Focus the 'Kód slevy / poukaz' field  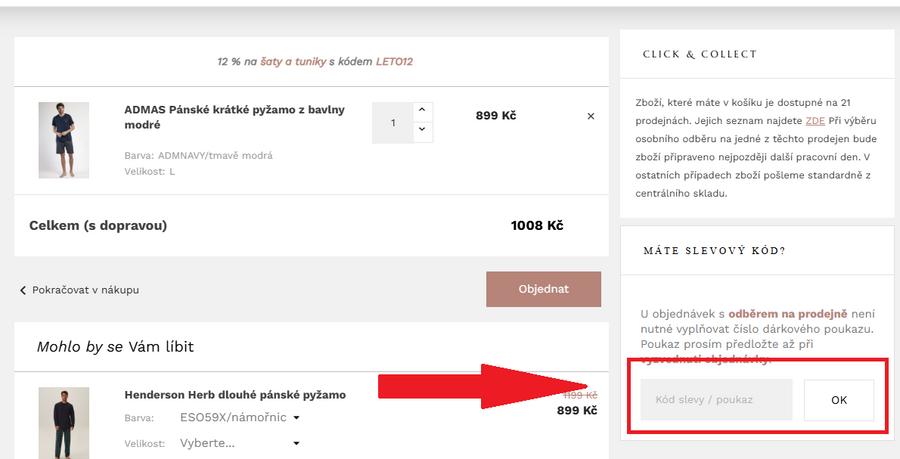716,400
